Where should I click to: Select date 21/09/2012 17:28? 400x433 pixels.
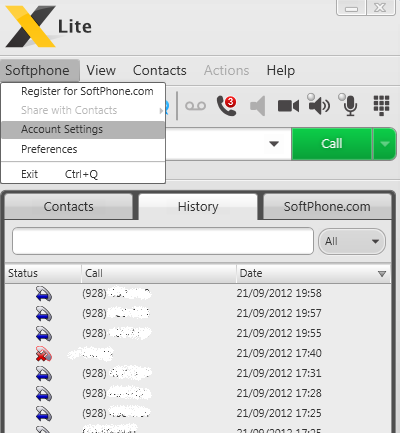click(279, 393)
